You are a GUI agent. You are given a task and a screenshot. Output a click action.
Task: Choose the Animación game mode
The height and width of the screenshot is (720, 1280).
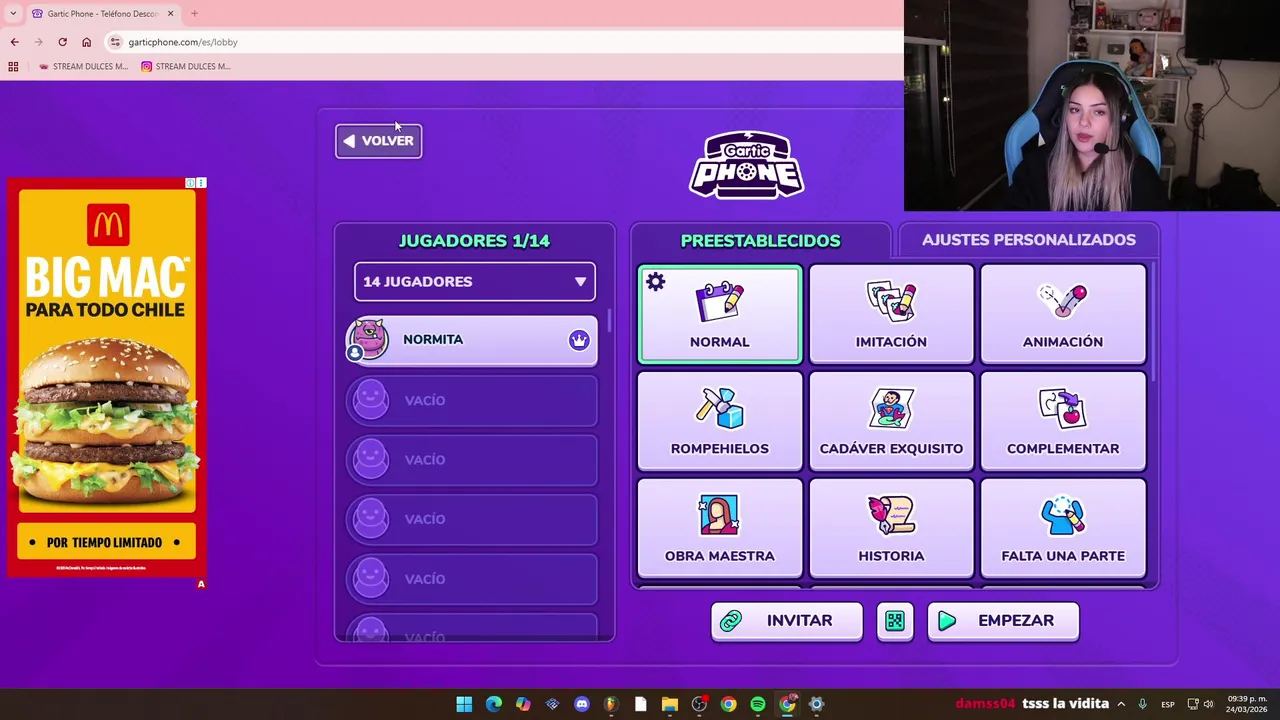click(x=1063, y=313)
